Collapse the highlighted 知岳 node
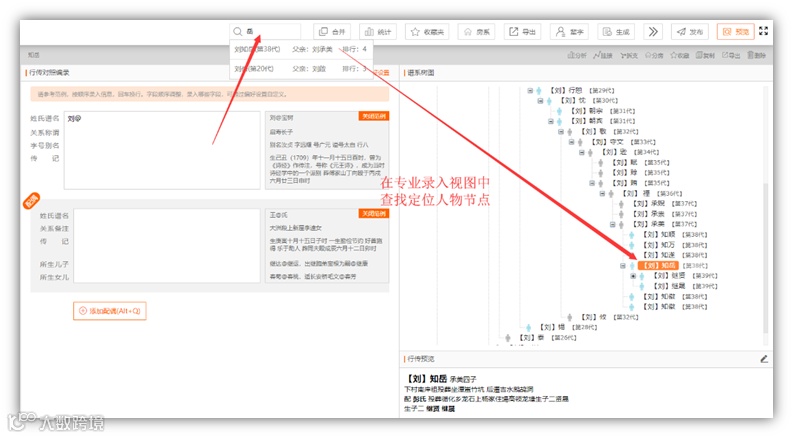 623,266
